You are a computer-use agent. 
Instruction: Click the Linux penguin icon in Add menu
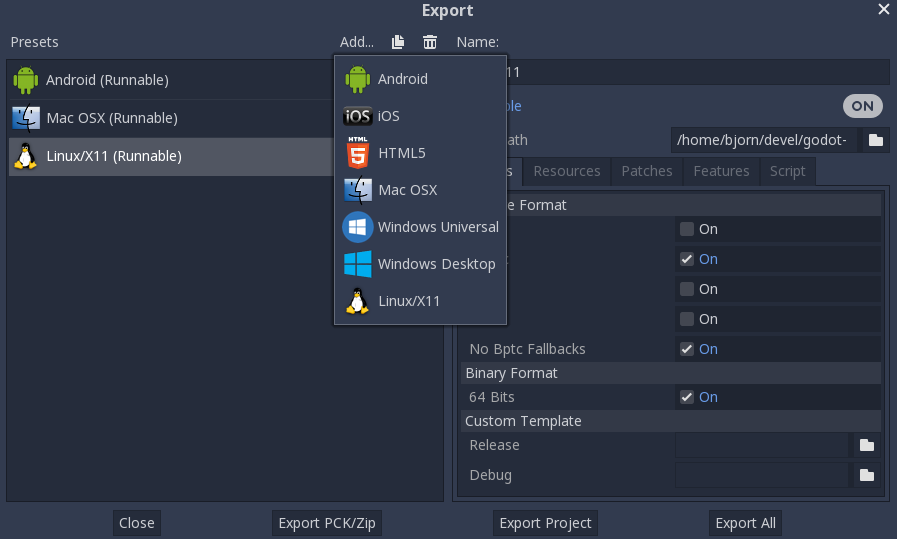(x=358, y=301)
